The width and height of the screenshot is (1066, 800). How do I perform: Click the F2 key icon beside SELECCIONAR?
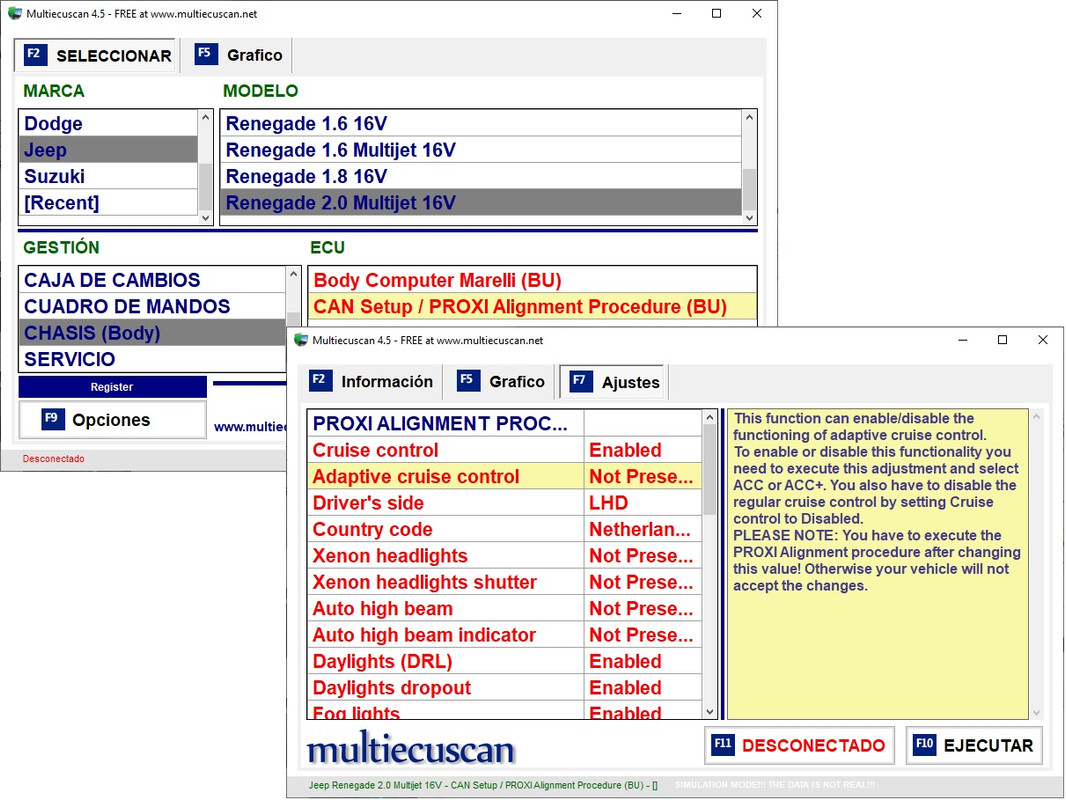[x=35, y=54]
